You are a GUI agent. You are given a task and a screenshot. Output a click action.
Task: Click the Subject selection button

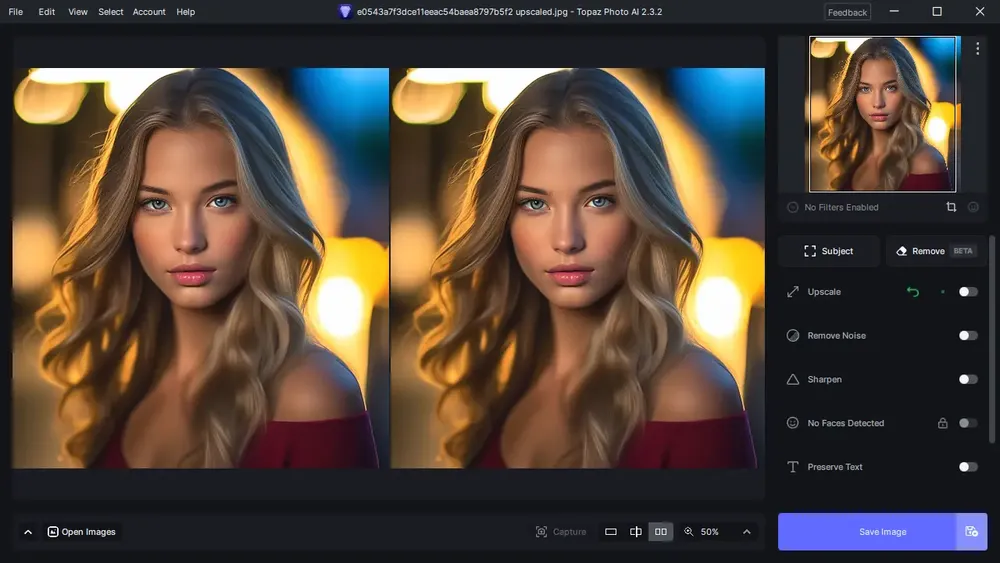828,251
